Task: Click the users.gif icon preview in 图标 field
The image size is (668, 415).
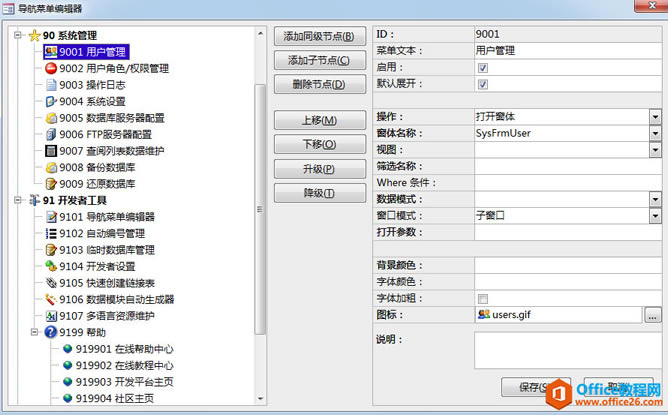Action: [484, 314]
